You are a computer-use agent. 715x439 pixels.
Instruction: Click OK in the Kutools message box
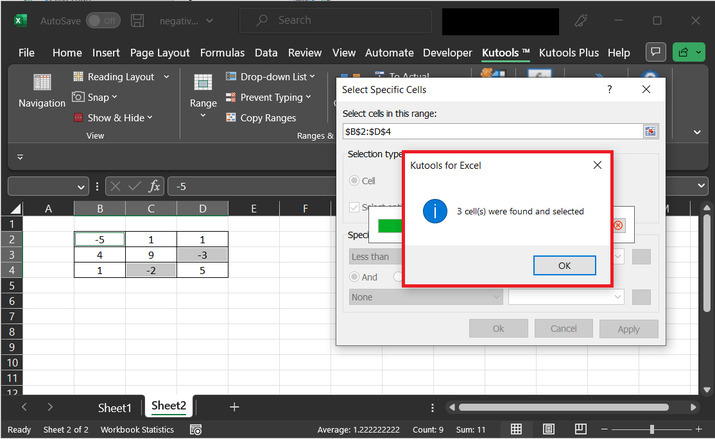[564, 265]
